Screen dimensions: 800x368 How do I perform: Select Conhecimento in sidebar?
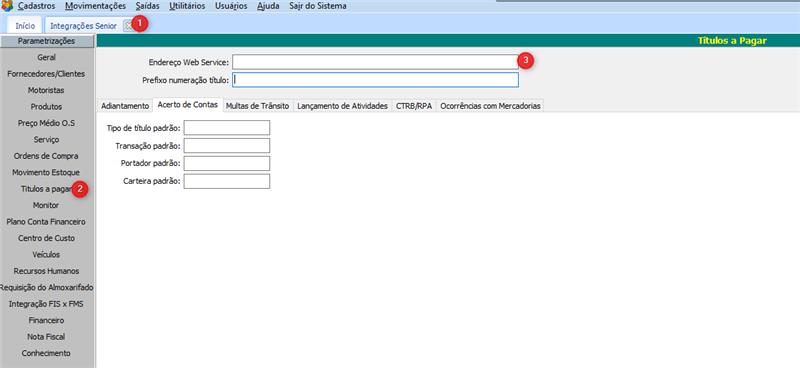46,353
